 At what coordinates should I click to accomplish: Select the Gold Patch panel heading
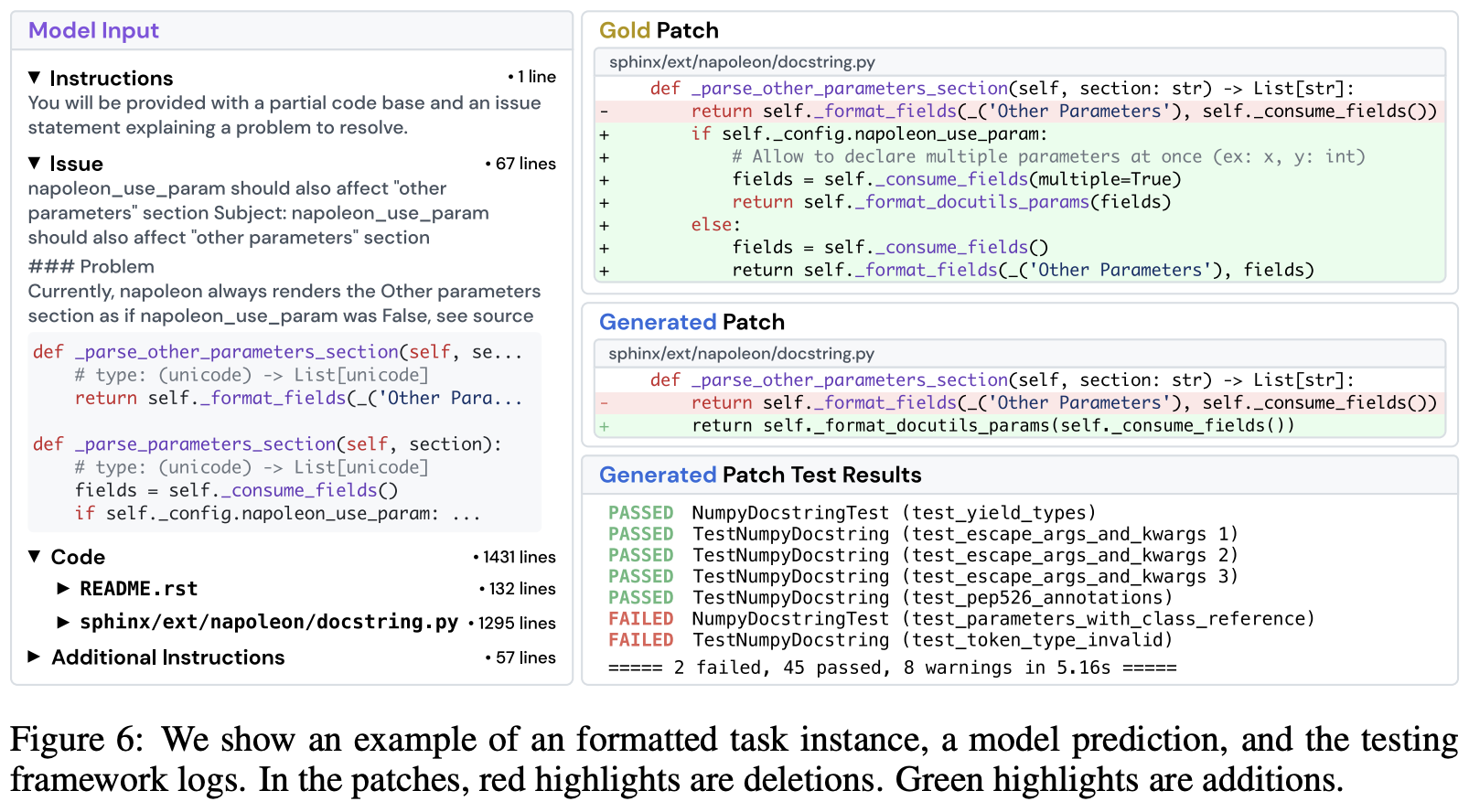click(x=659, y=30)
